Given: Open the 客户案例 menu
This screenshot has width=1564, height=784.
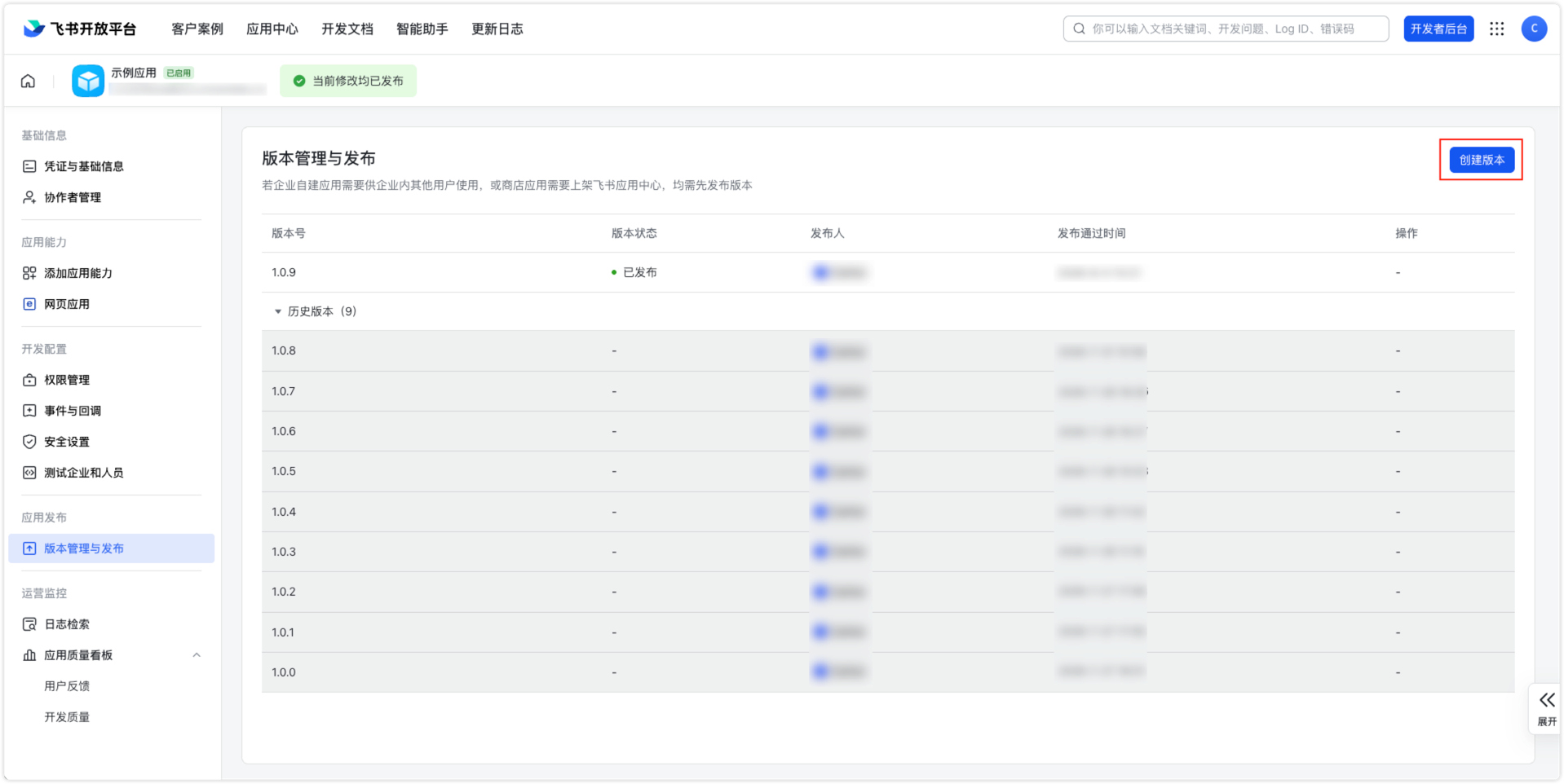Looking at the screenshot, I should [197, 29].
